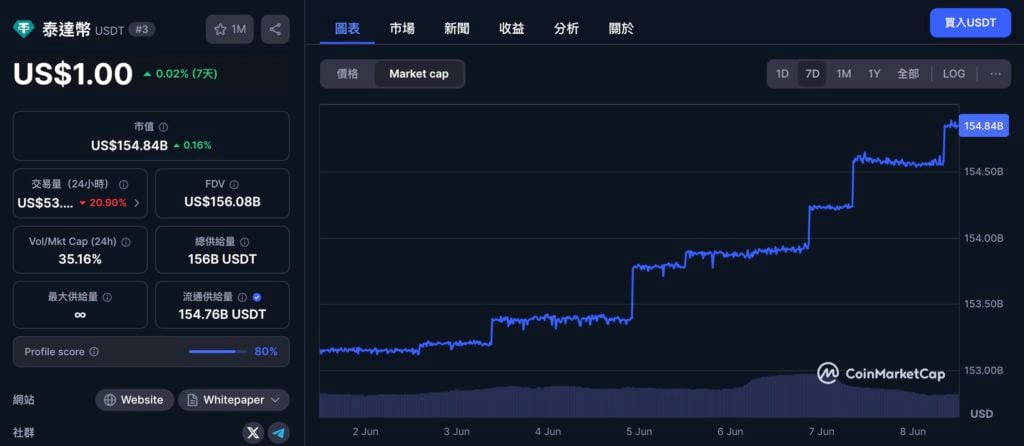Click the USD currency label on chart
1024x446 pixels.
(x=982, y=414)
